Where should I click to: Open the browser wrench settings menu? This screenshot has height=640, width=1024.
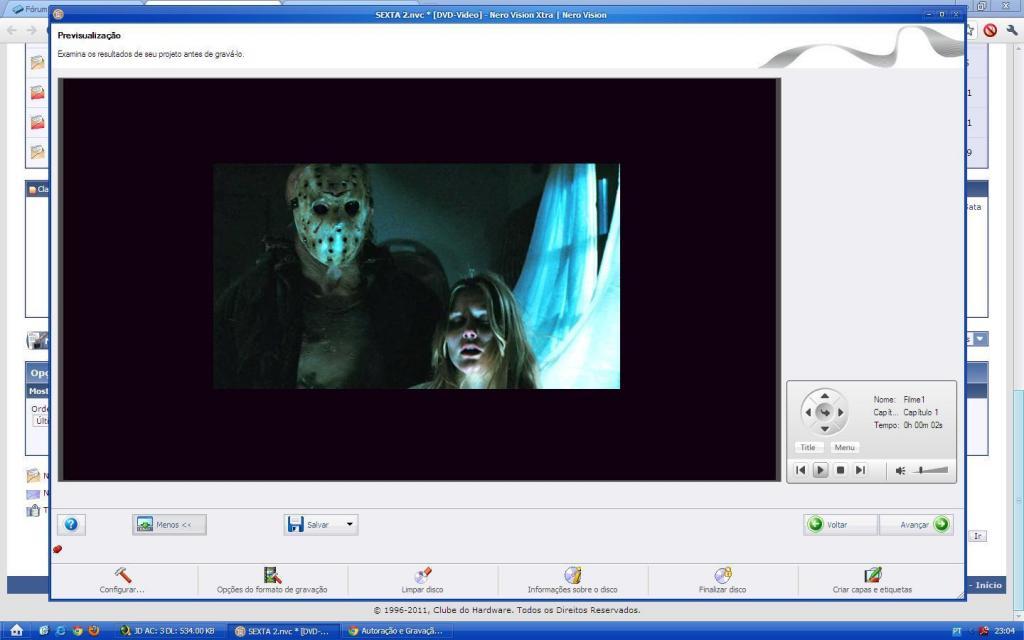click(1012, 30)
